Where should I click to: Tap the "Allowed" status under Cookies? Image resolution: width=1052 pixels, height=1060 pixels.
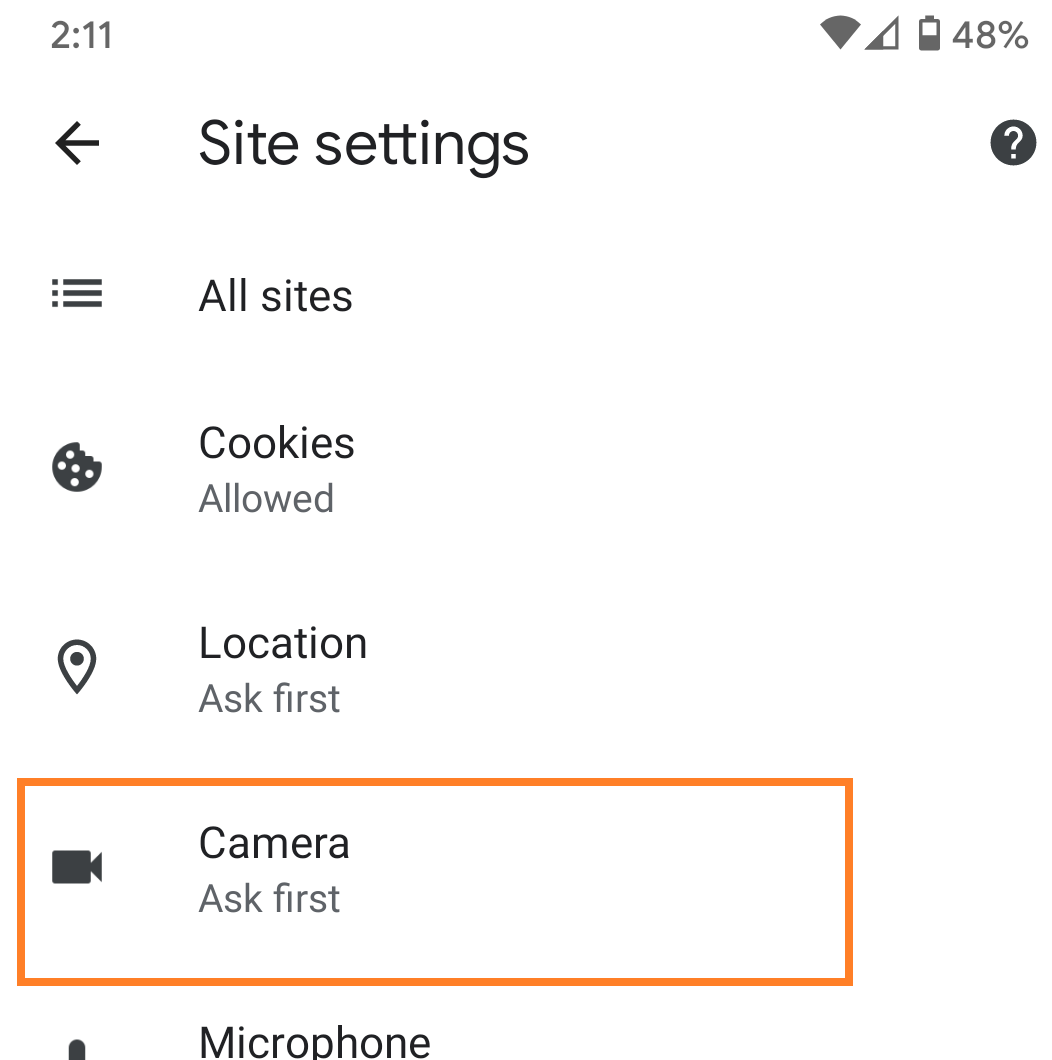266,498
